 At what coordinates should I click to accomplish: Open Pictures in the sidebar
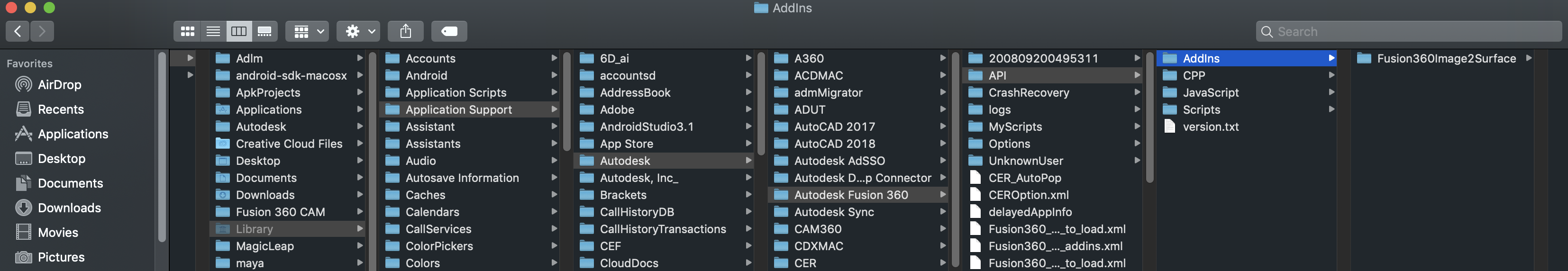pyautogui.click(x=61, y=258)
